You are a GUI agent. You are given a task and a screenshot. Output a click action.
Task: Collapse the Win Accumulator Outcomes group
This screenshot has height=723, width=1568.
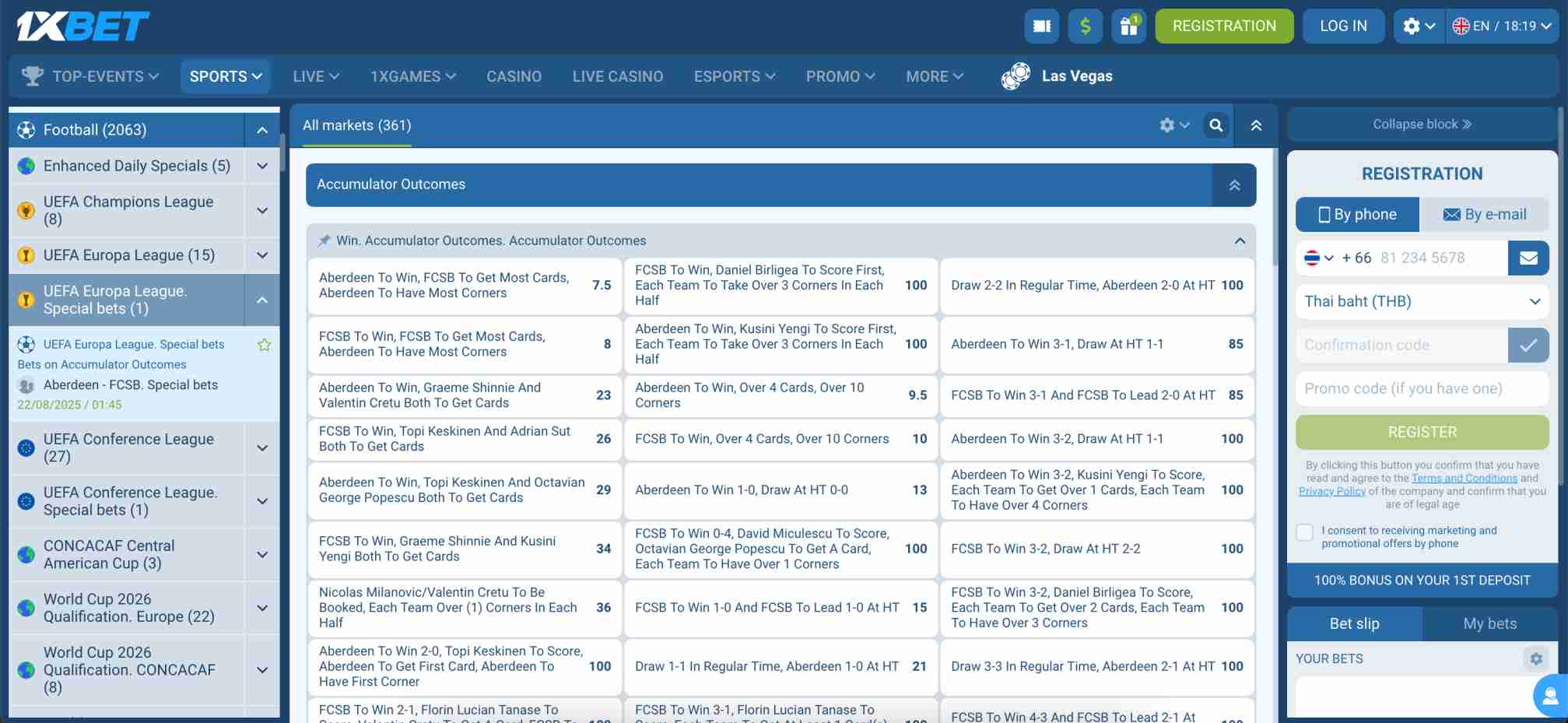(1240, 241)
